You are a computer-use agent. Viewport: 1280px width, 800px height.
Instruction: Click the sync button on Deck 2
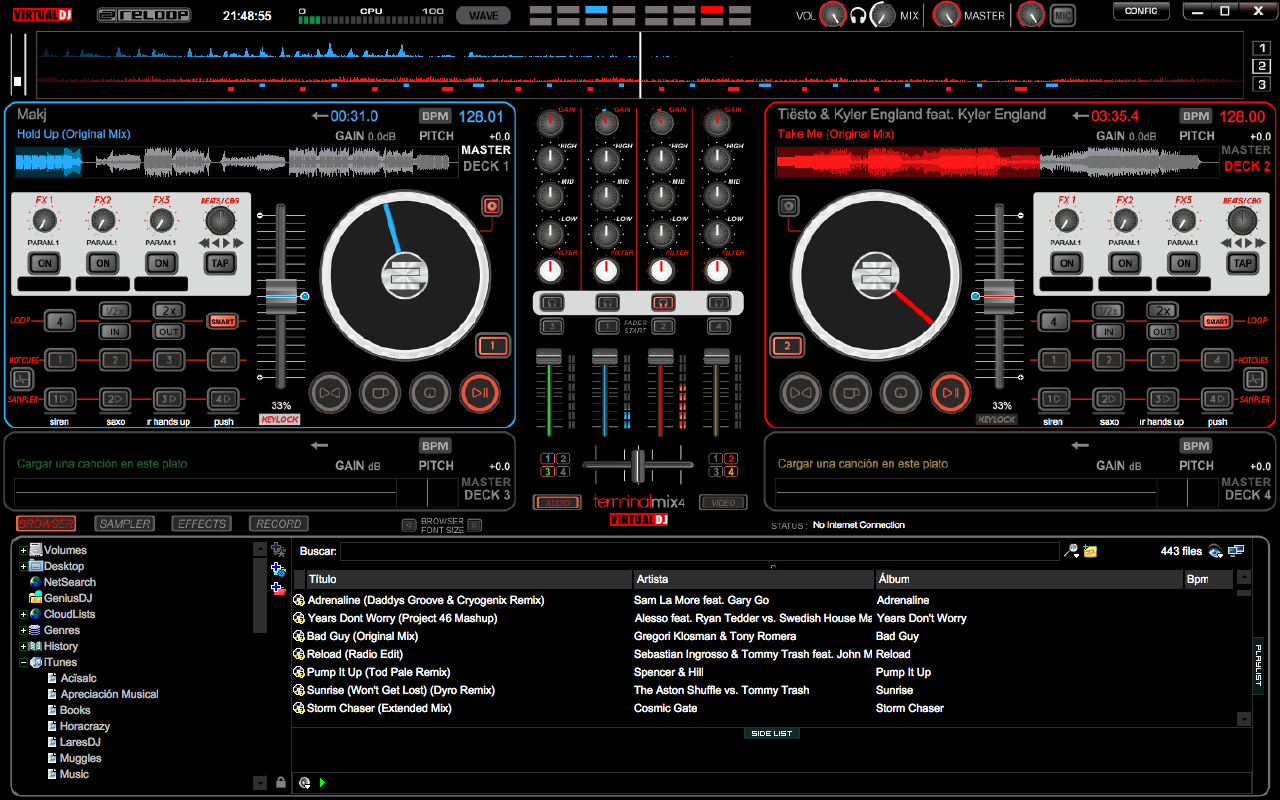pos(800,393)
